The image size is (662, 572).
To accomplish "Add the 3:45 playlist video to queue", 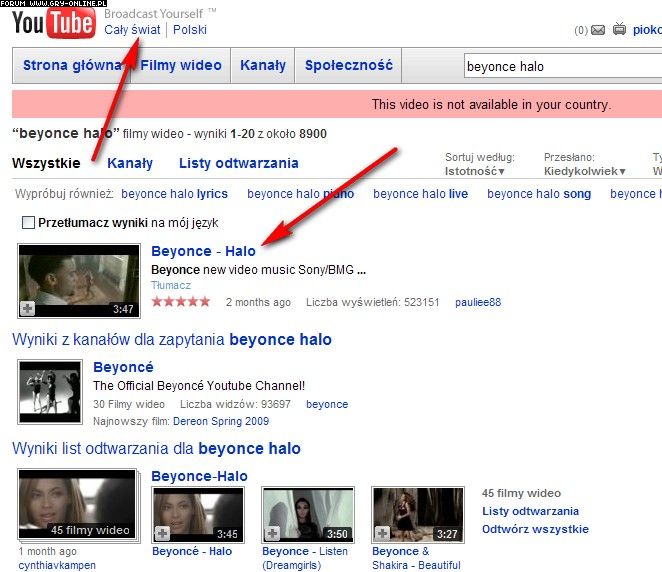I will (x=161, y=534).
